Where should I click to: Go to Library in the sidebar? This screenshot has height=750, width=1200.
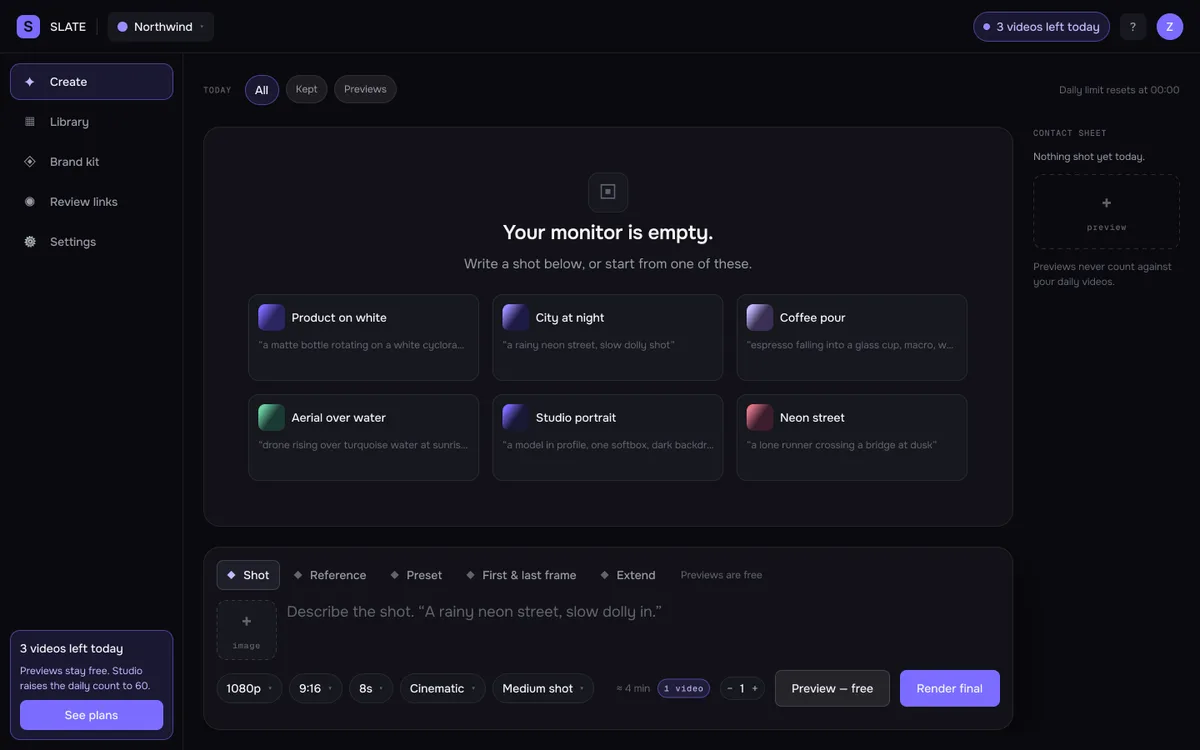(91, 122)
